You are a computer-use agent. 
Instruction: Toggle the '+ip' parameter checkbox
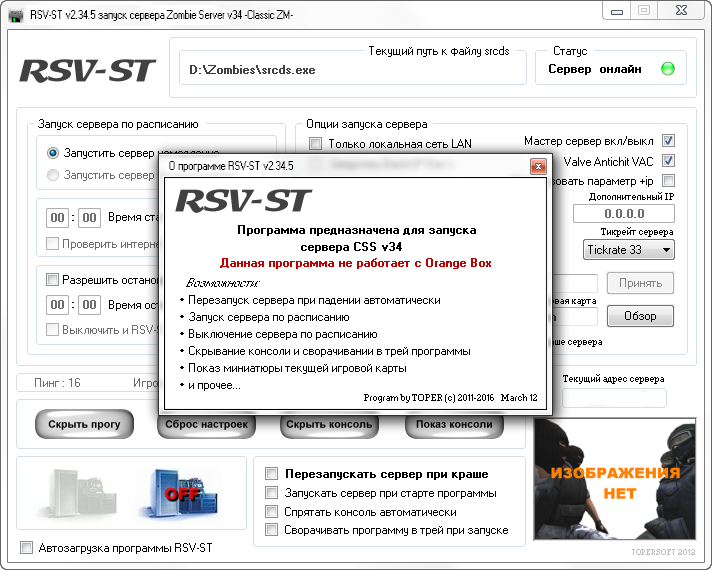coord(668,181)
